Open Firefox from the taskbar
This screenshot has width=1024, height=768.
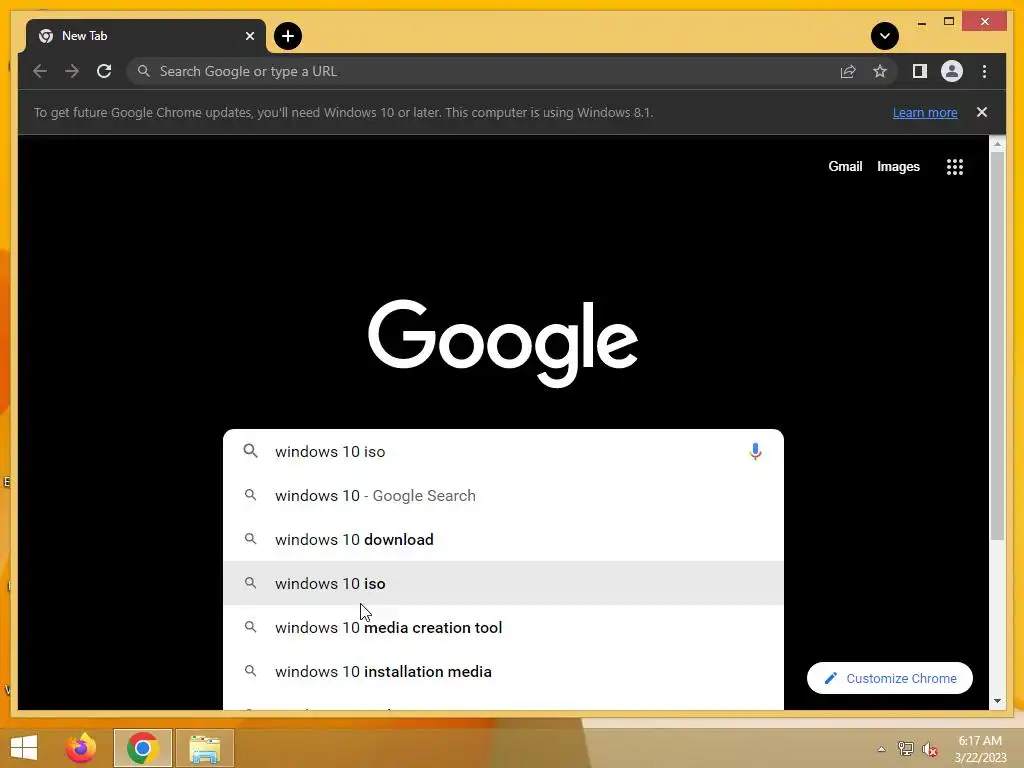(81, 748)
